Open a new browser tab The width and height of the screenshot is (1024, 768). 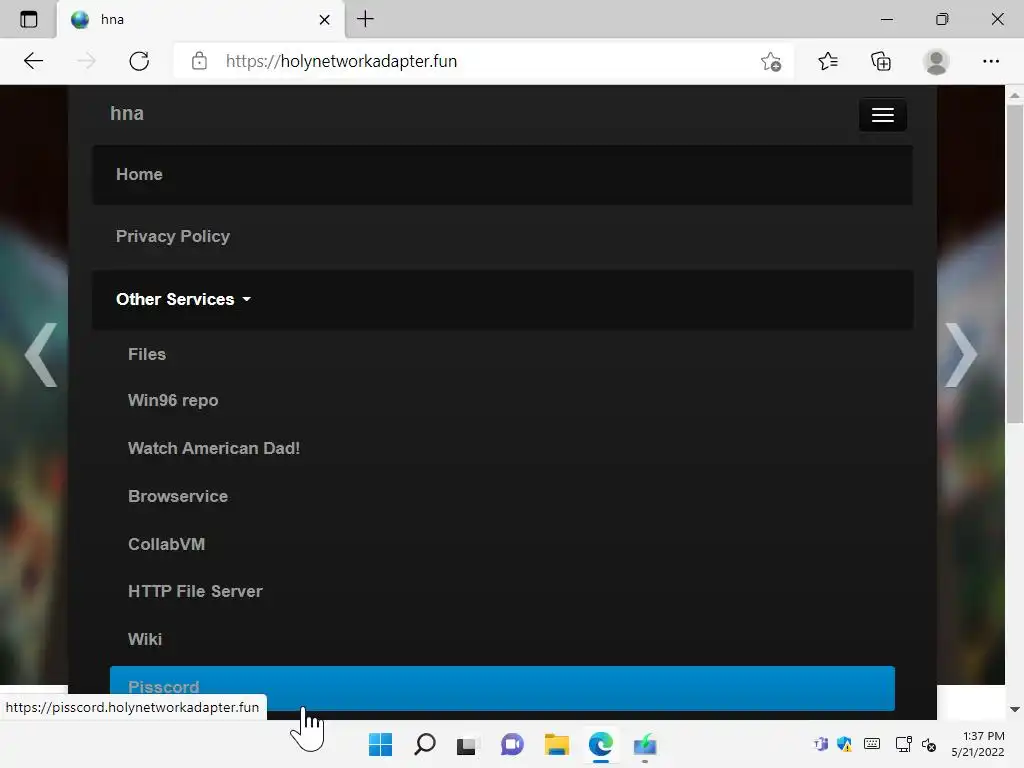click(365, 19)
